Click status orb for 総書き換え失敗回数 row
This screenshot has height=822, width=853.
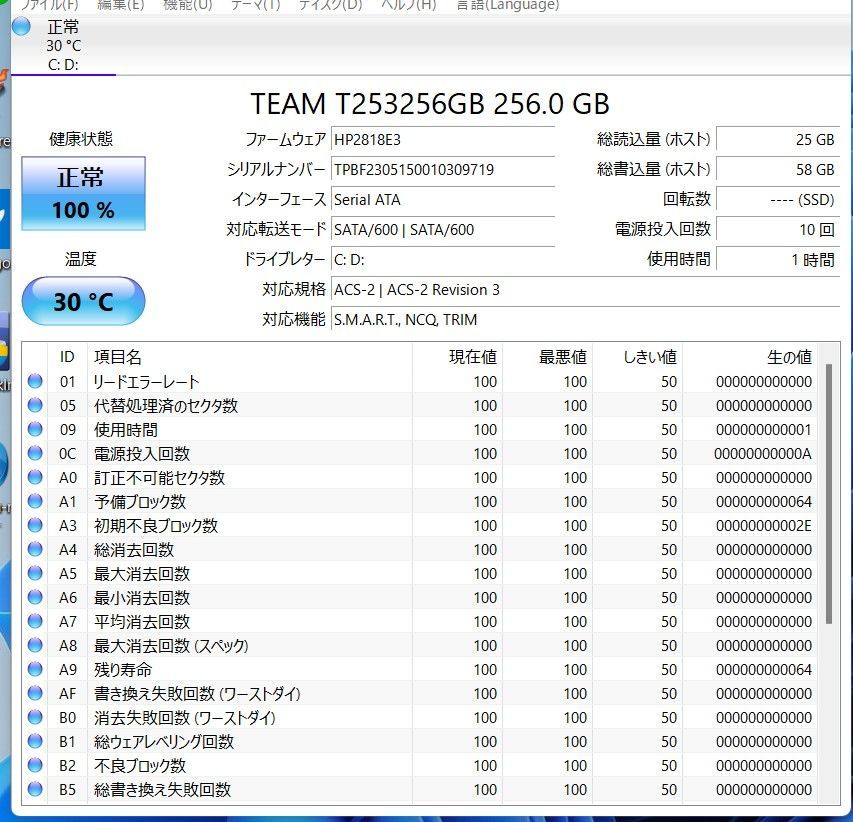35,789
